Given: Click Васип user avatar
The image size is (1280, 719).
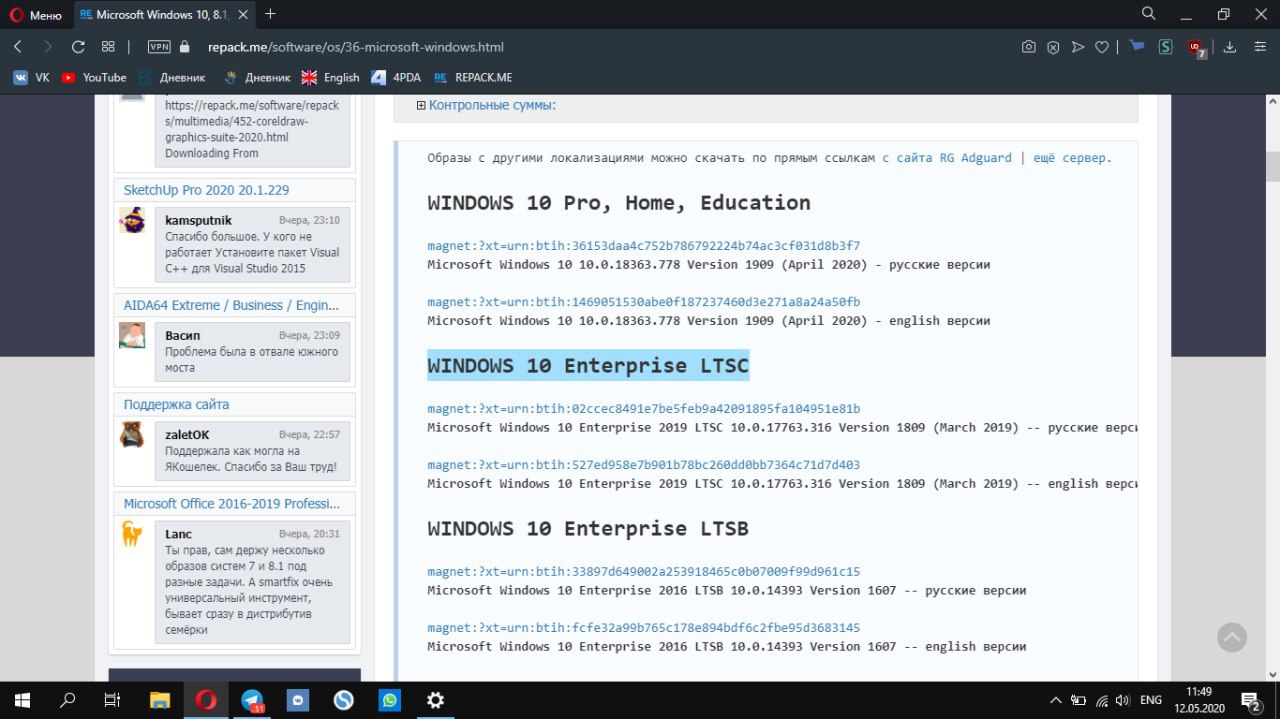Looking at the screenshot, I should tap(132, 335).
